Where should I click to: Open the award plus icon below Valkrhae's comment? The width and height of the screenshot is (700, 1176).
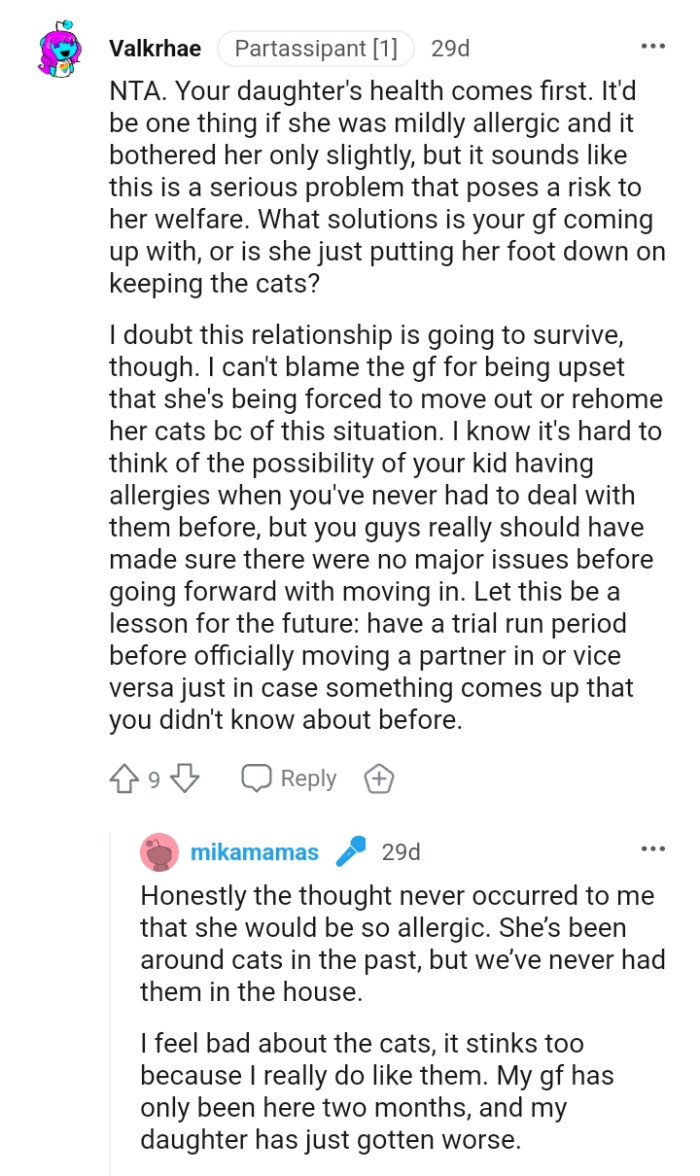pos(379,777)
